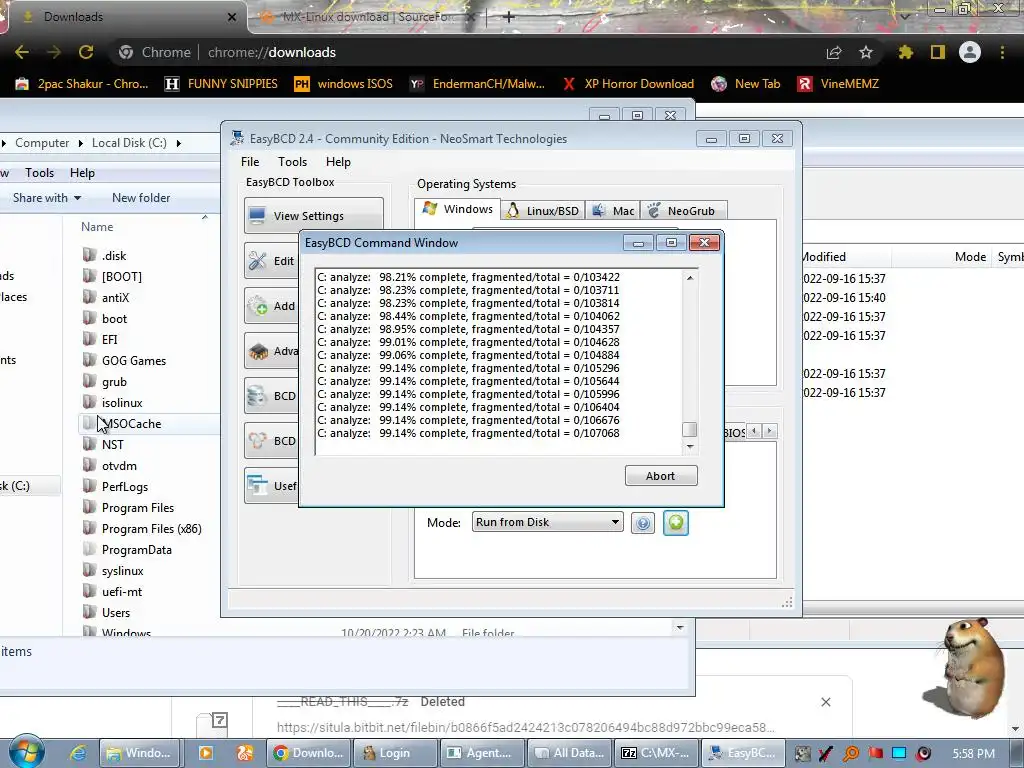The image size is (1024, 768).
Task: Click New folder in Explorer toolbar
Action: click(x=141, y=197)
